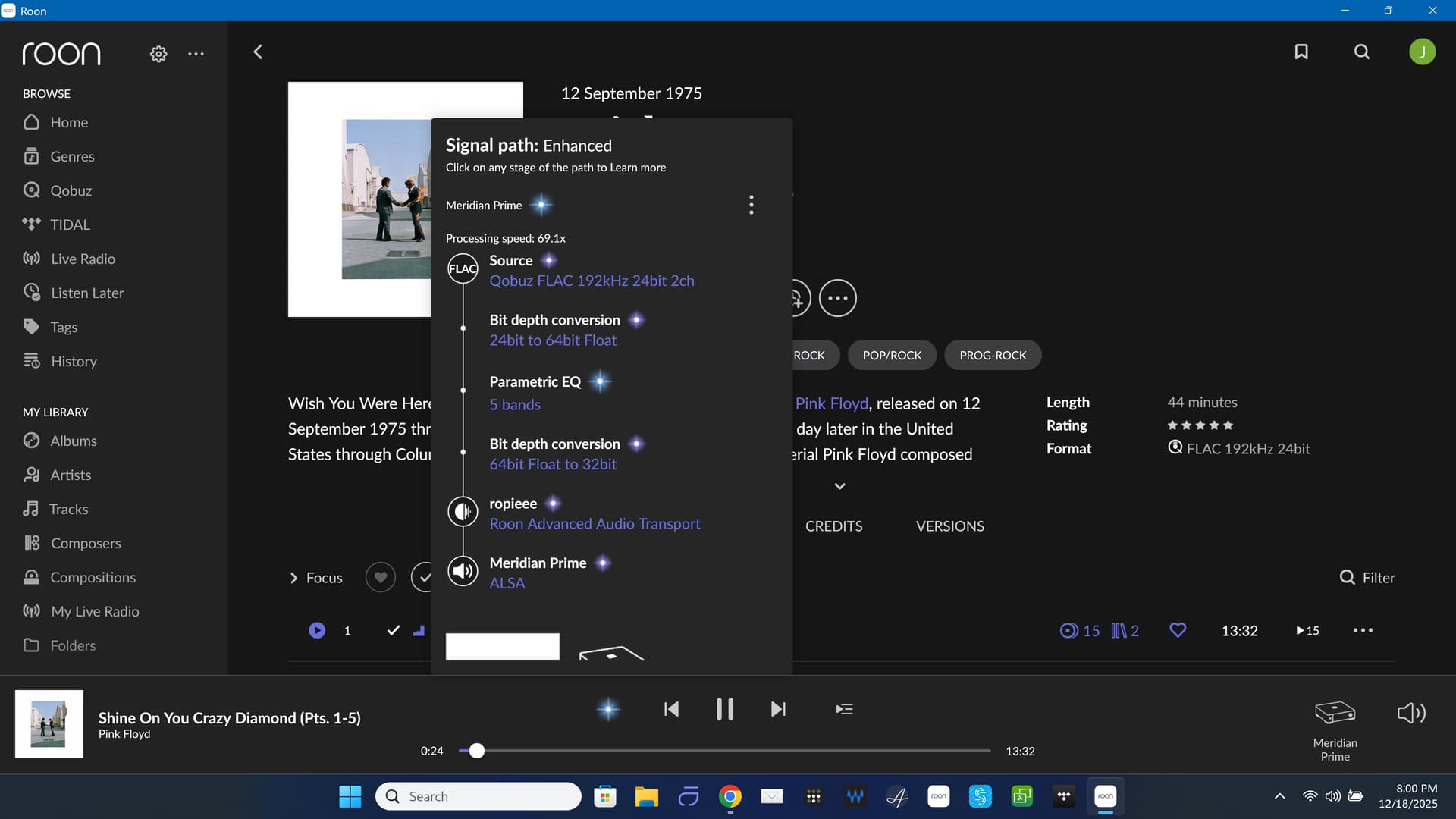Click the bookmark icon in top bar
This screenshot has width=1456, height=819.
[x=1301, y=52]
